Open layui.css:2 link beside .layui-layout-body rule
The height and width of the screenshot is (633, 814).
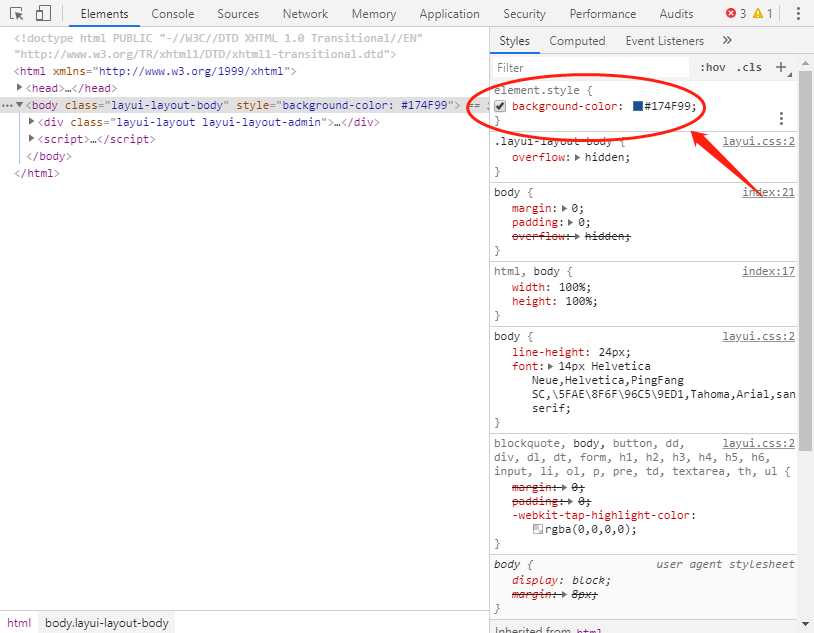(x=758, y=141)
